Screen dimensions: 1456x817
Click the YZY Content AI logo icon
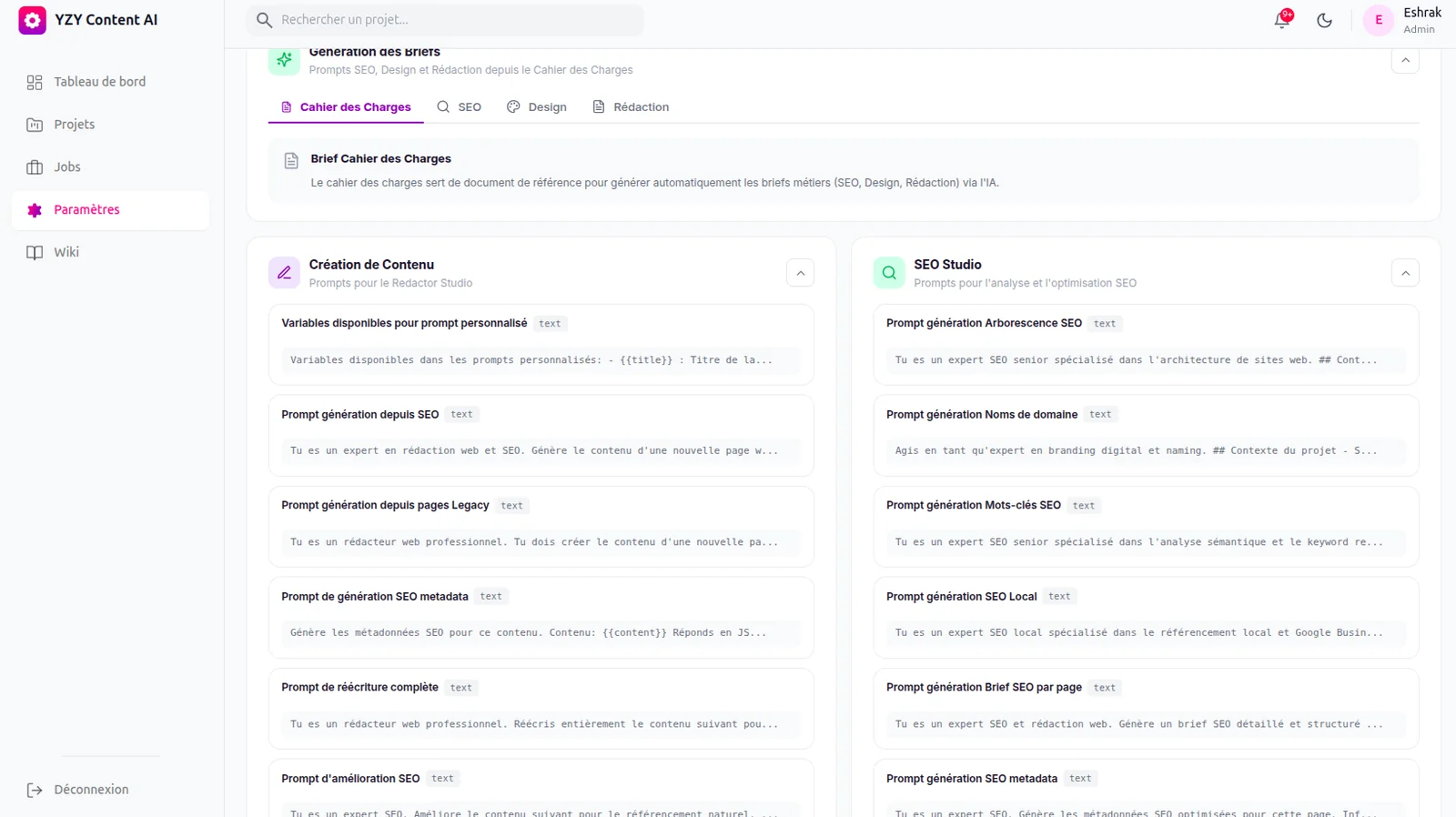point(32,20)
